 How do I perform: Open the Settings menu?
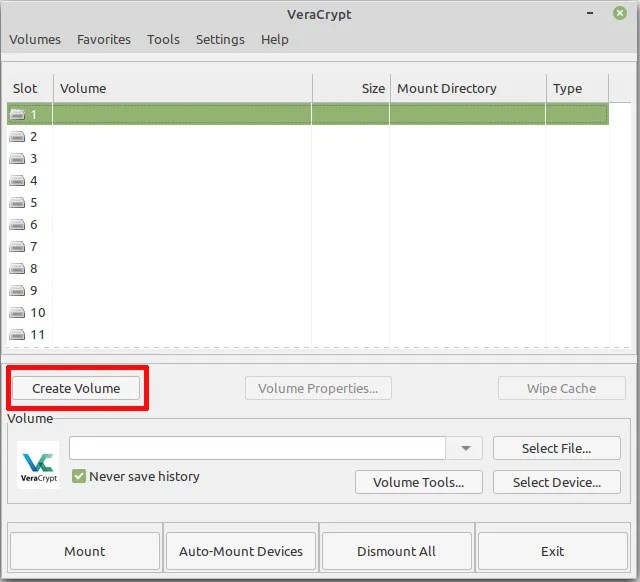click(x=220, y=40)
